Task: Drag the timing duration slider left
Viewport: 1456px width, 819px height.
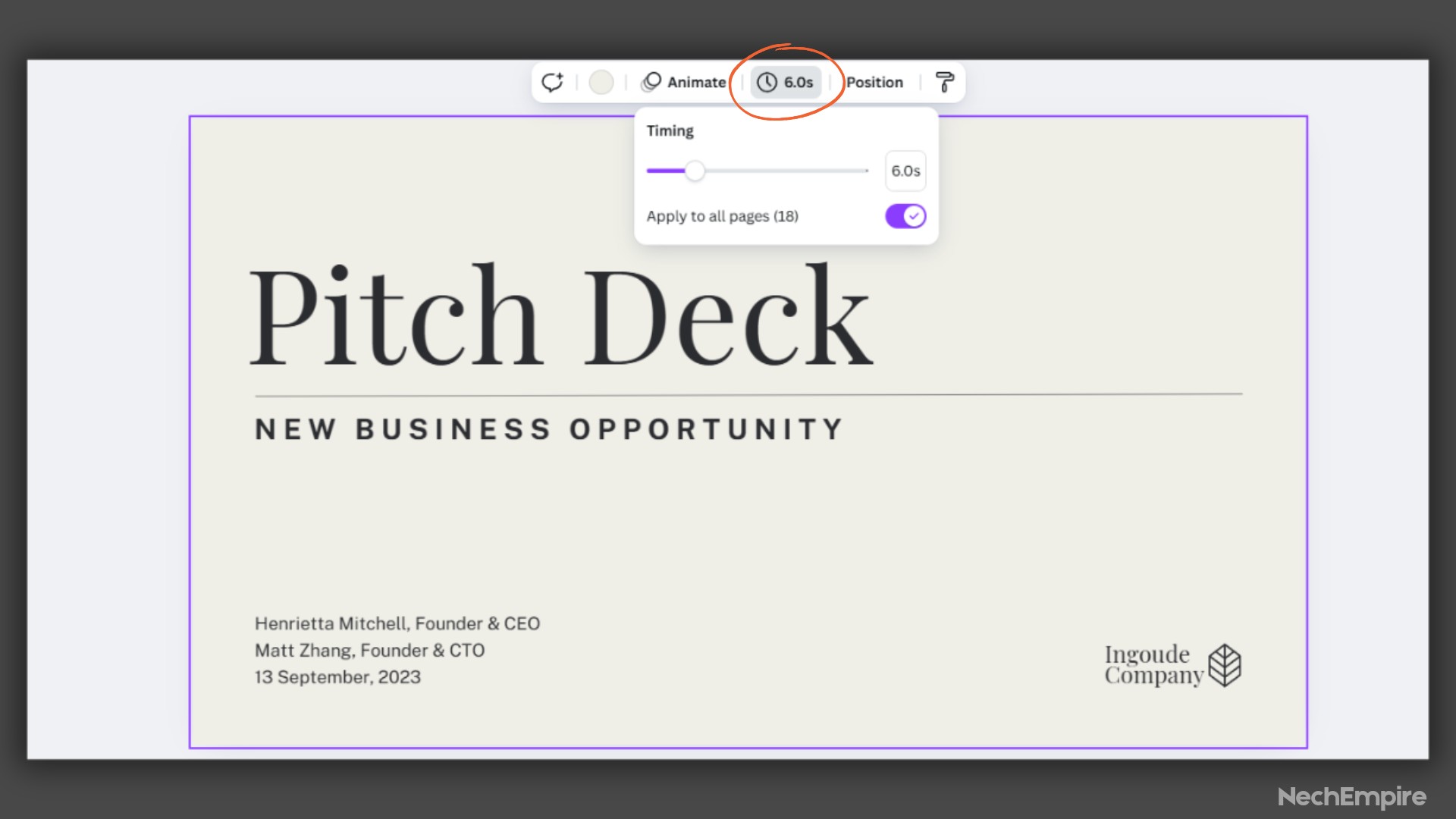Action: pos(695,170)
